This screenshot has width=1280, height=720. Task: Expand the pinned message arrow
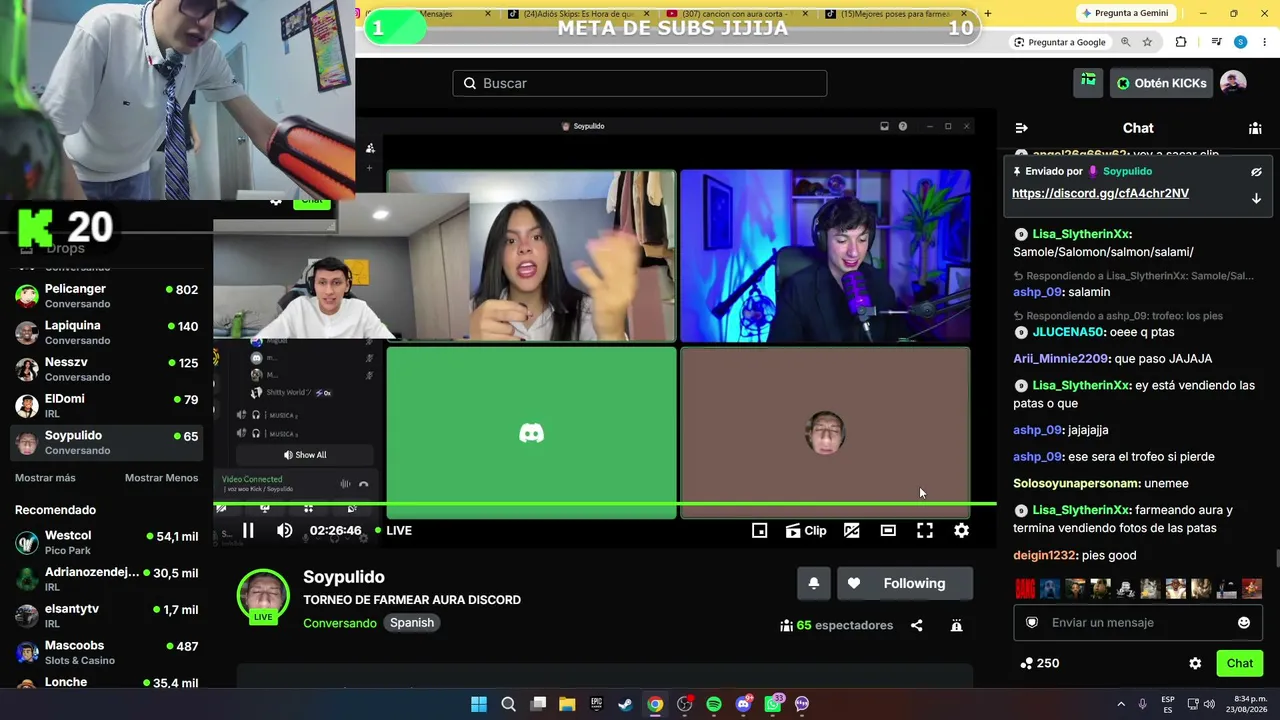click(1256, 198)
